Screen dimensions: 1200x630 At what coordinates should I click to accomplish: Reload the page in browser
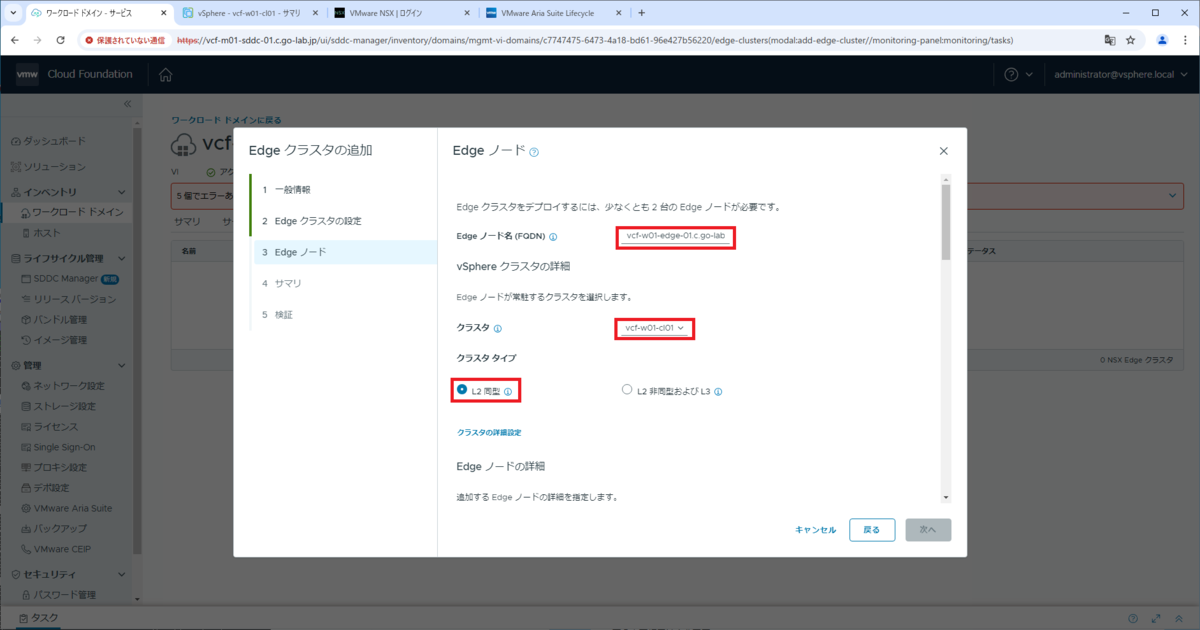coord(61,40)
